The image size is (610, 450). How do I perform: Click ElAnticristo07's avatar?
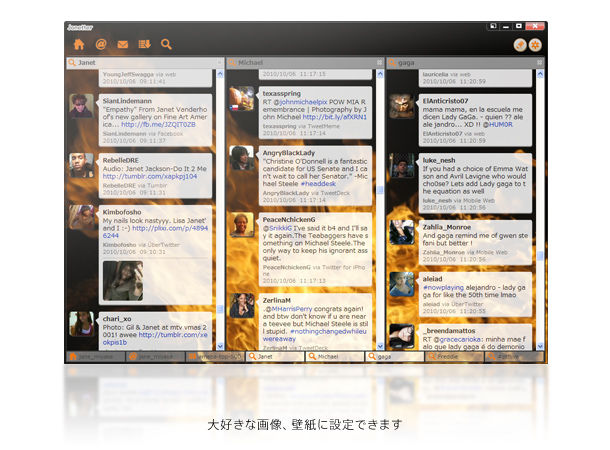pos(401,106)
